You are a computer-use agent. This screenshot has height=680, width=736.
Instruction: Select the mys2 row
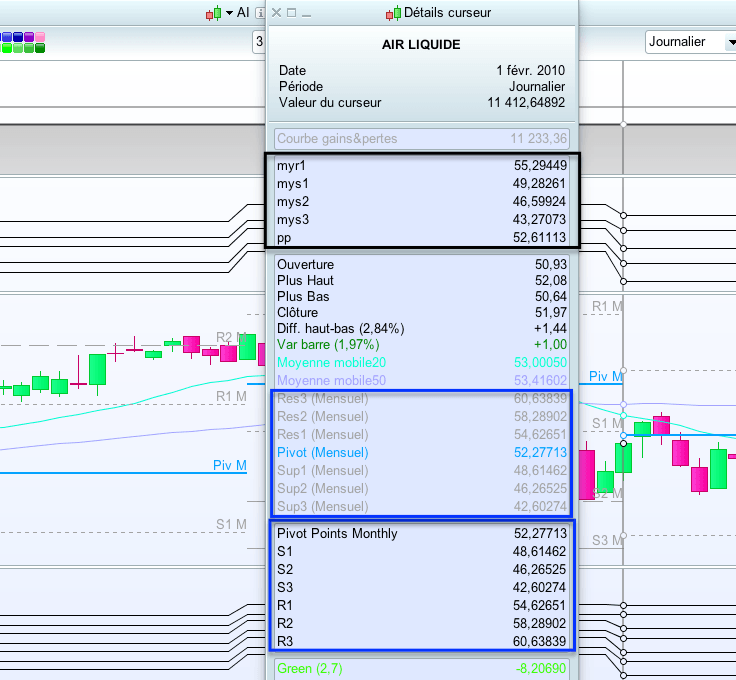(x=422, y=201)
